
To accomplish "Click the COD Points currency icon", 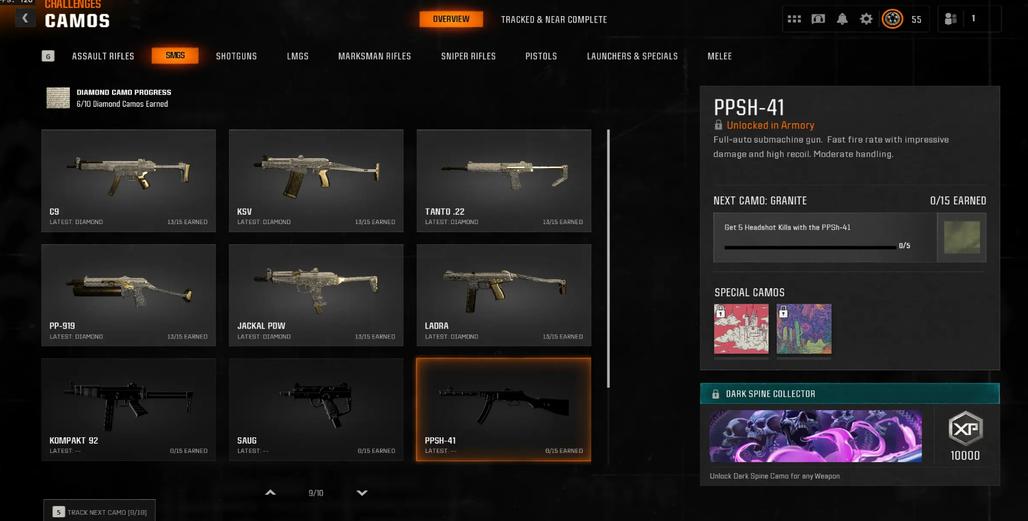I will click(x=818, y=19).
